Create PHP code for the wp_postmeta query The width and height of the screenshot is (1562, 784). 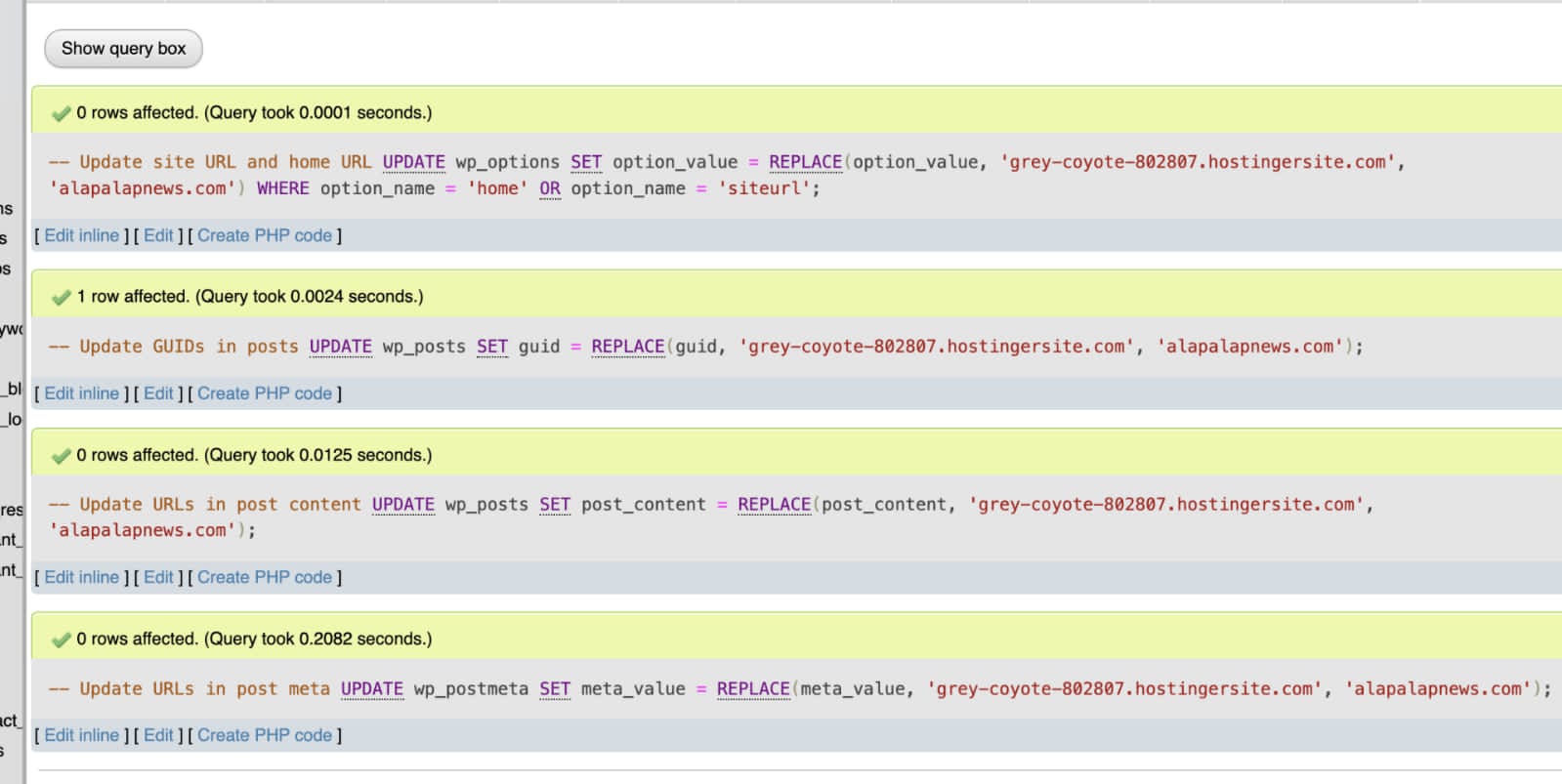pyautogui.click(x=265, y=735)
